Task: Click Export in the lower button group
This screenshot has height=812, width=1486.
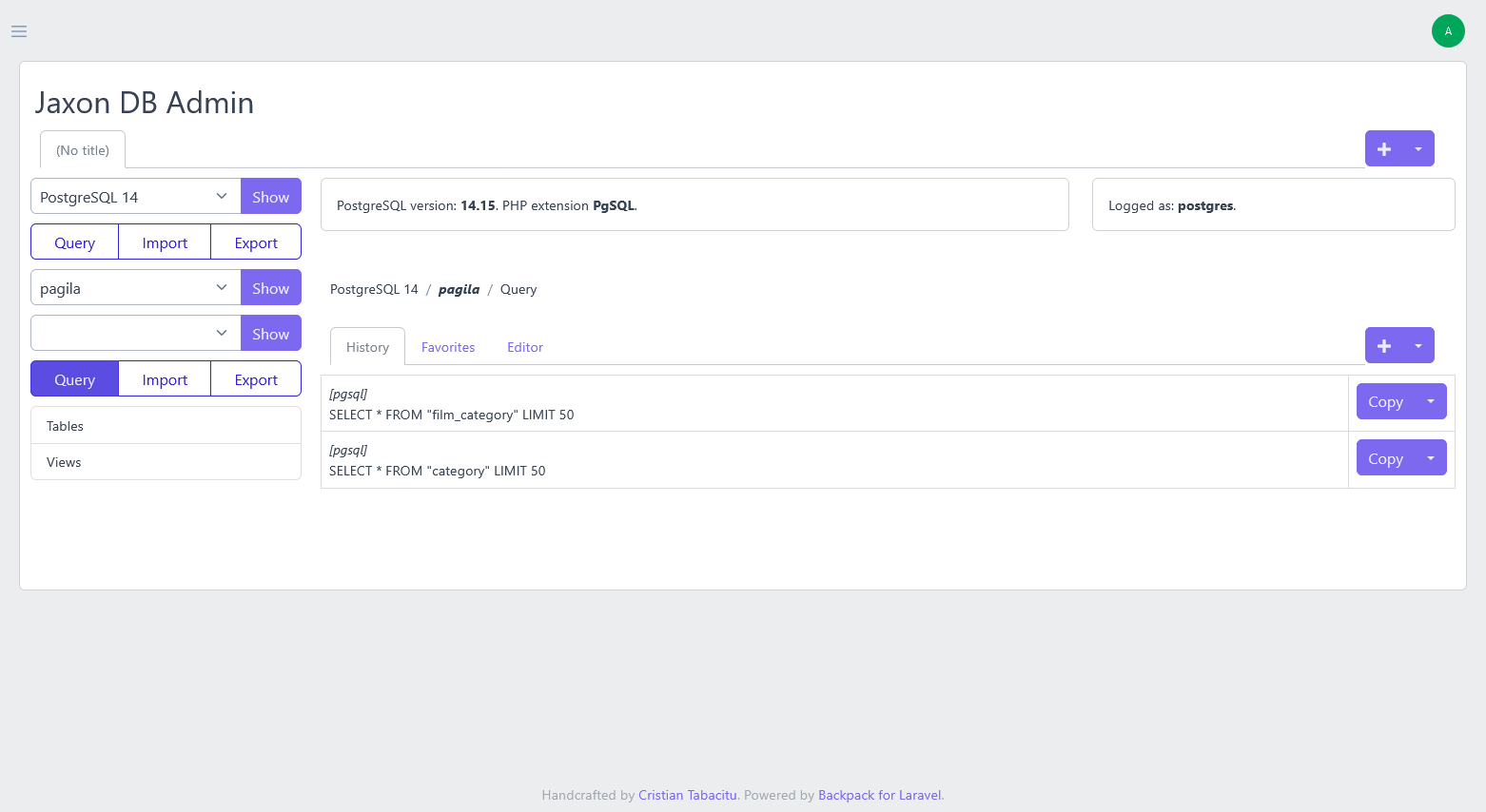Action: (x=255, y=378)
